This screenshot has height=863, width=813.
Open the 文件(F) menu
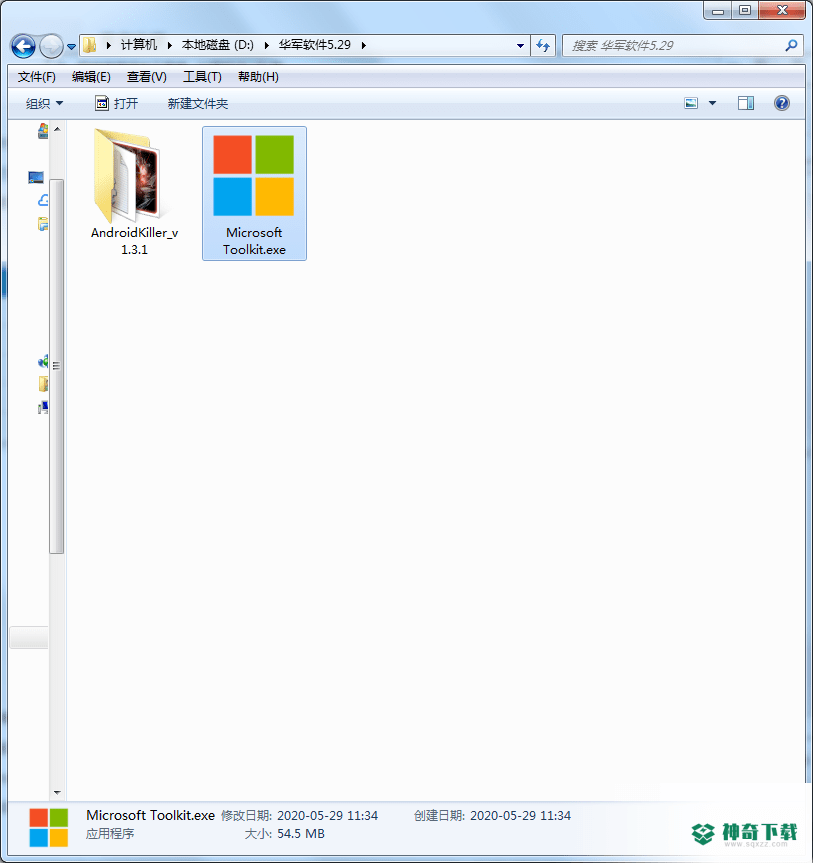click(36, 77)
